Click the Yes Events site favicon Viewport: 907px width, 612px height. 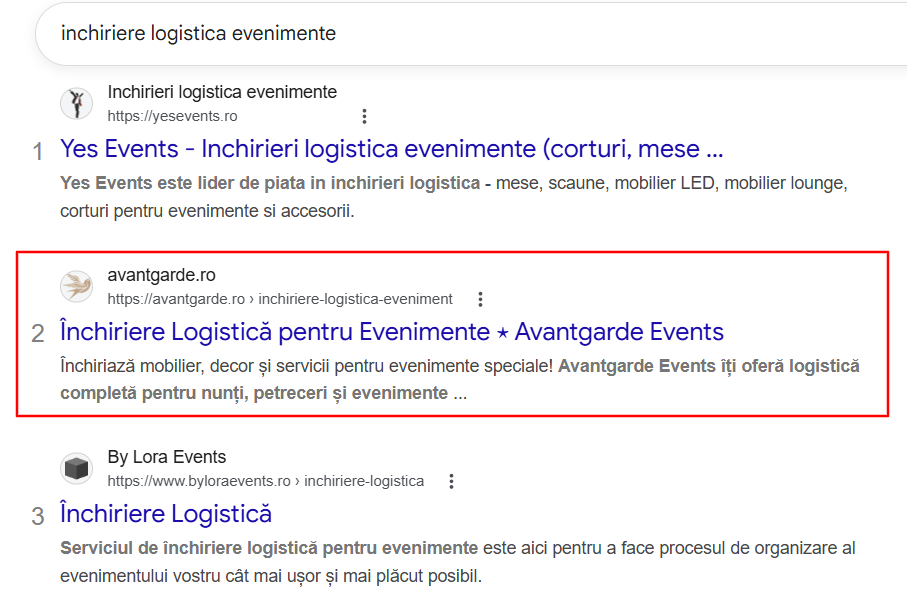76,104
